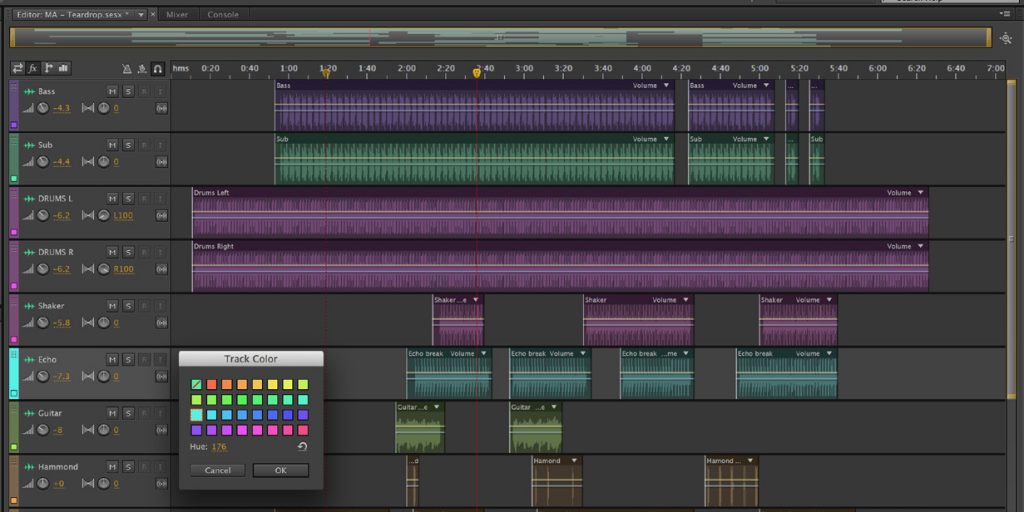Viewport: 1024px width, 512px height.
Task: Switch to the Console tab
Action: coord(222,15)
